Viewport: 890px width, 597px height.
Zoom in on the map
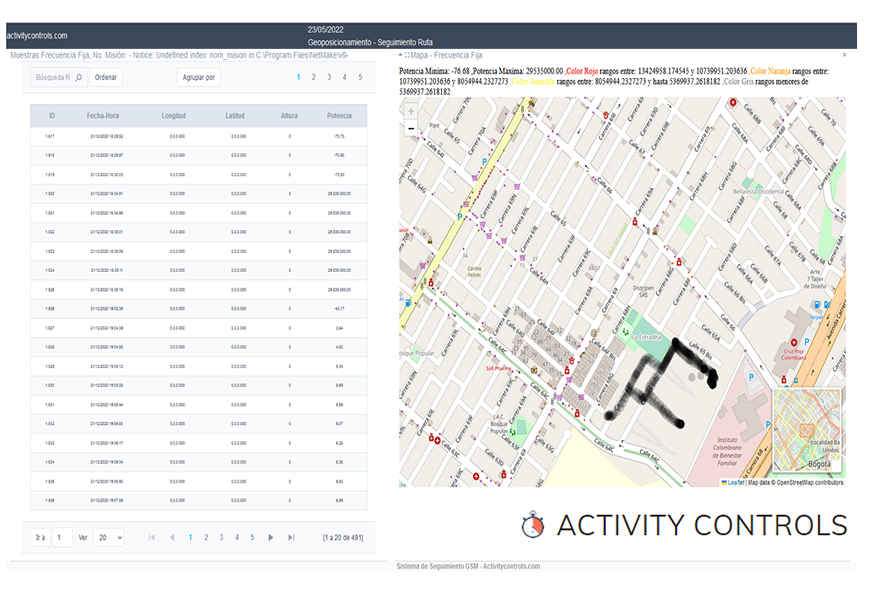[411, 111]
